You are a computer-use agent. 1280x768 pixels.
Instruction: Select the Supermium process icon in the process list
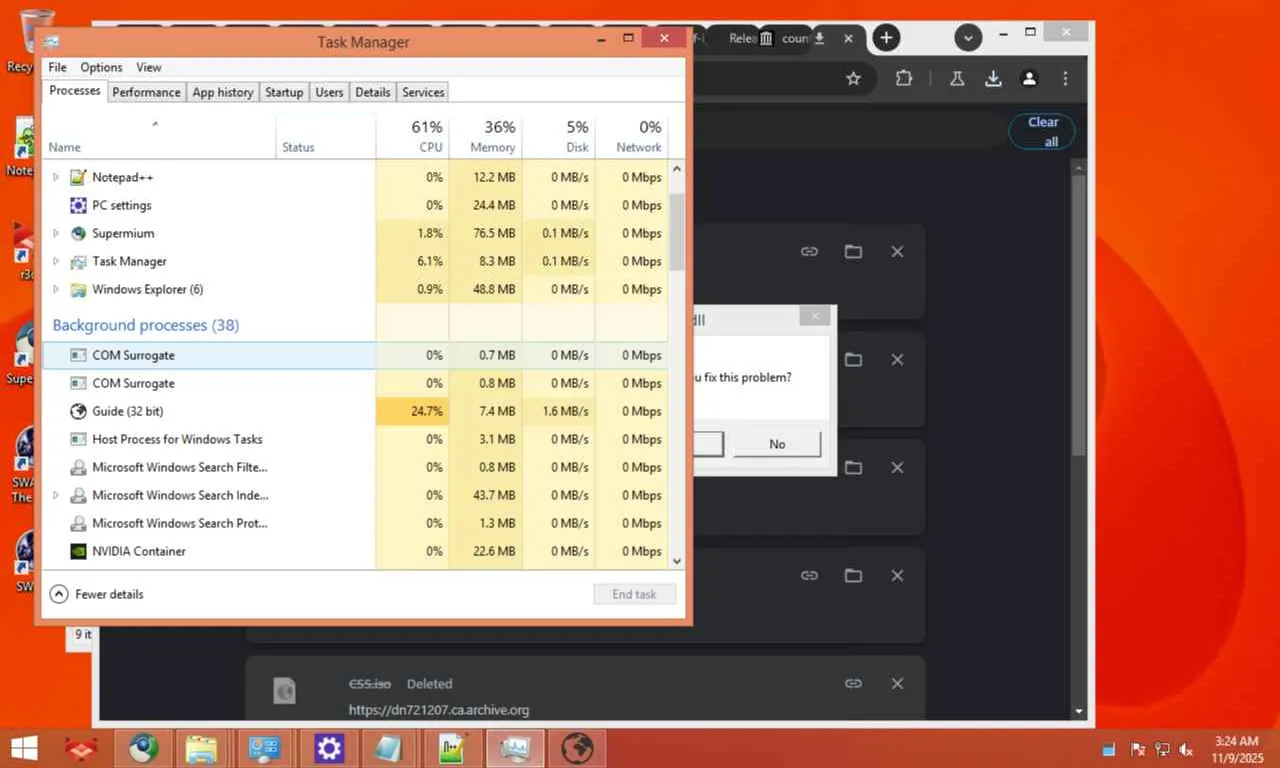pos(78,233)
